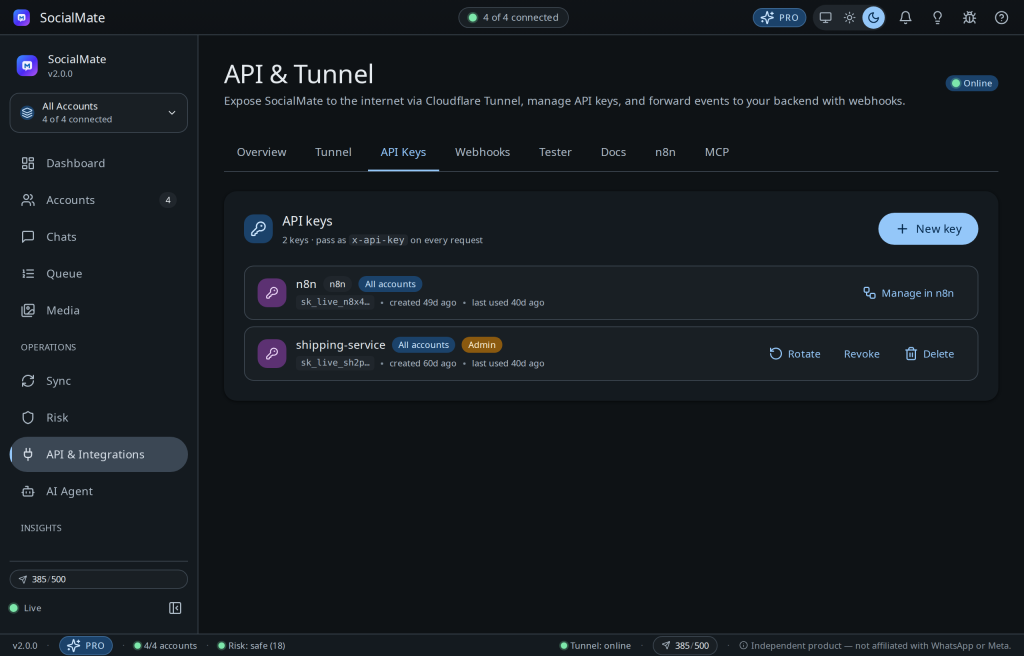Viewport: 1024px width, 656px height.
Task: Click the Accounts count badge 4
Action: [168, 200]
